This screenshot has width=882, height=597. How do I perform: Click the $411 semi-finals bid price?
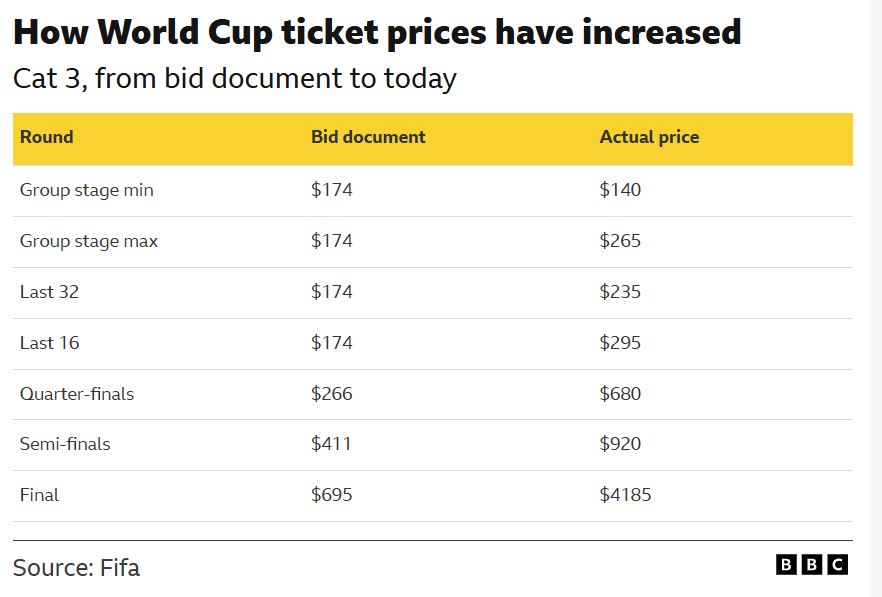coord(331,444)
